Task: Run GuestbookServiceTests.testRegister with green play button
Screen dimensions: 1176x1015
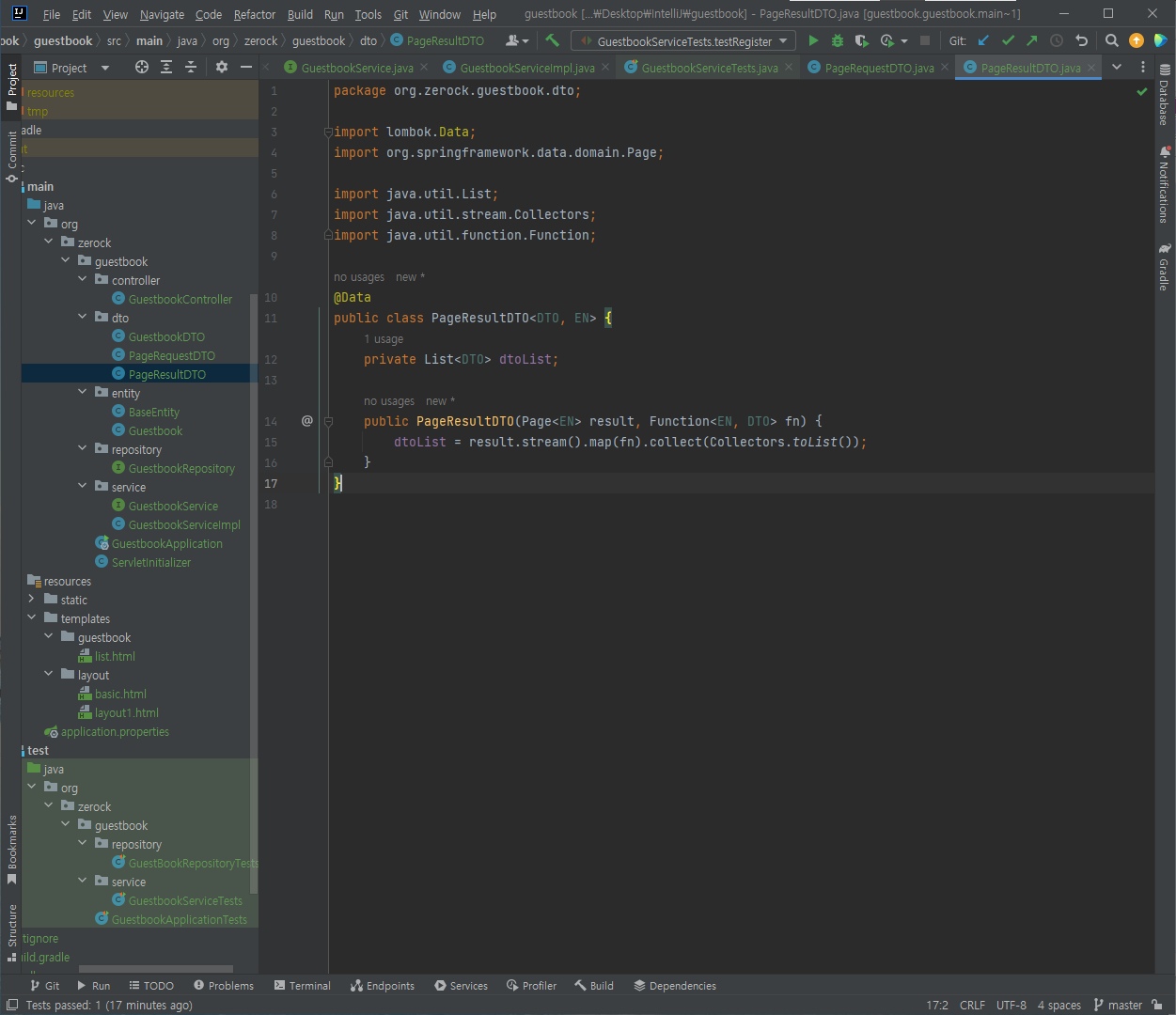Action: pyautogui.click(x=813, y=40)
